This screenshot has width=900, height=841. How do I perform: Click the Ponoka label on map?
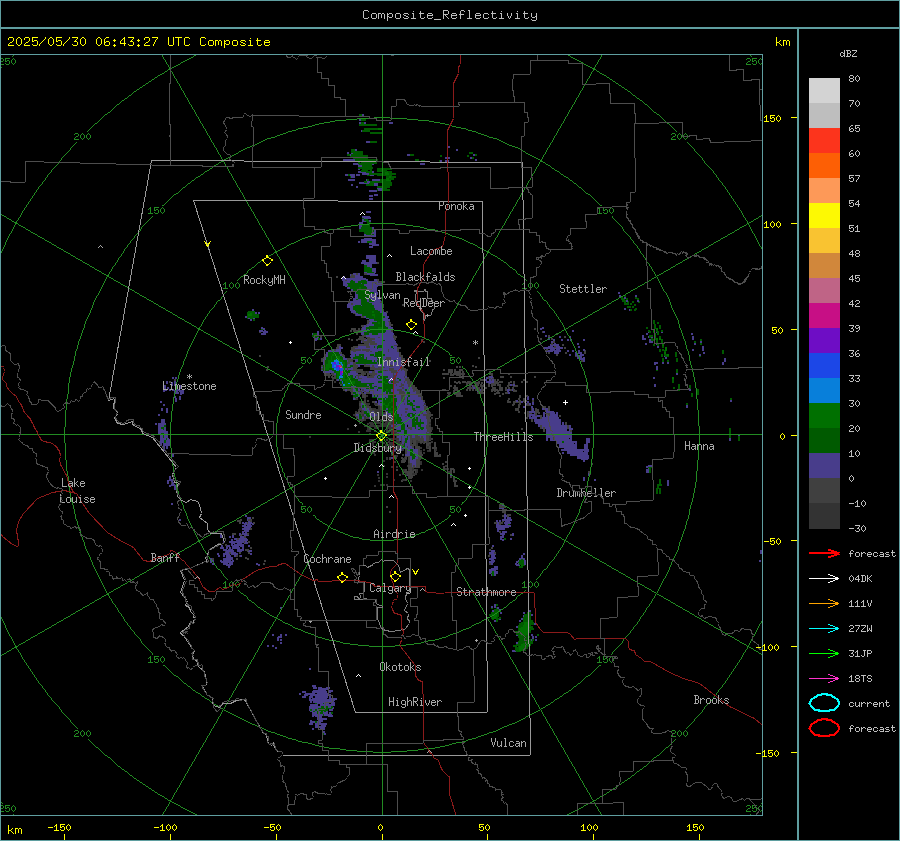tap(456, 206)
